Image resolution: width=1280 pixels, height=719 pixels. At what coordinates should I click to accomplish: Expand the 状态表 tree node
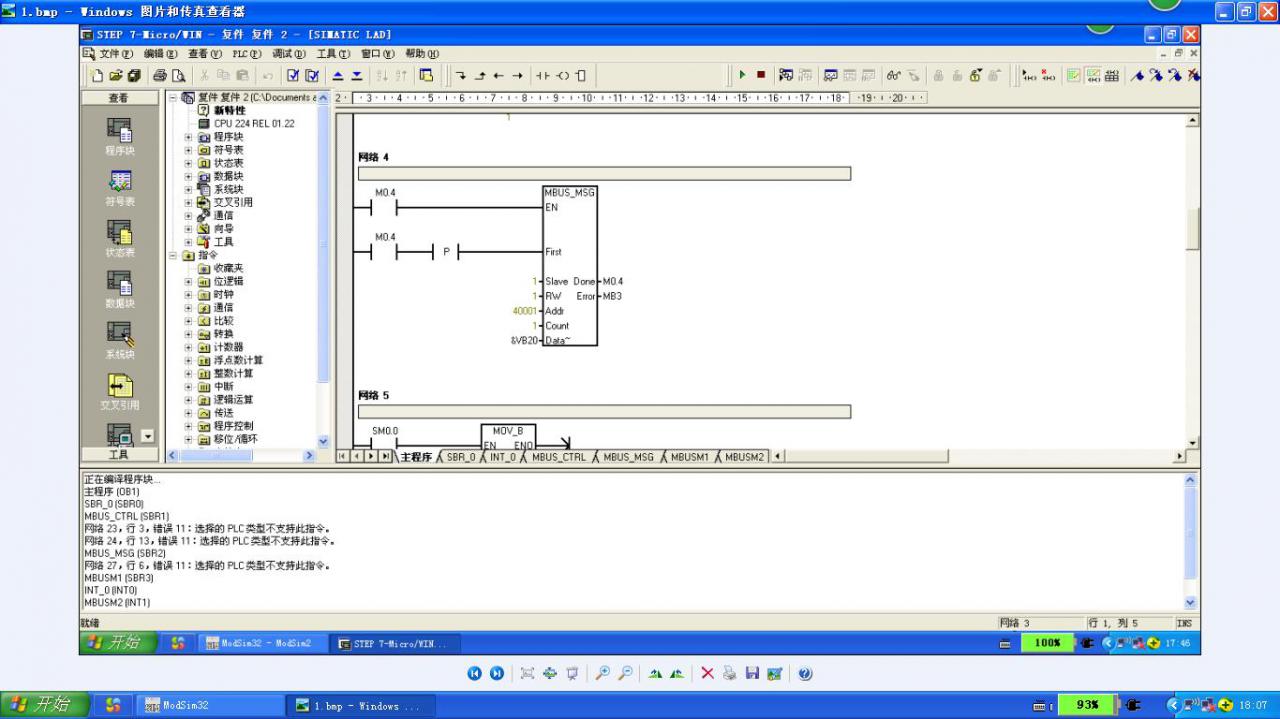[188, 163]
